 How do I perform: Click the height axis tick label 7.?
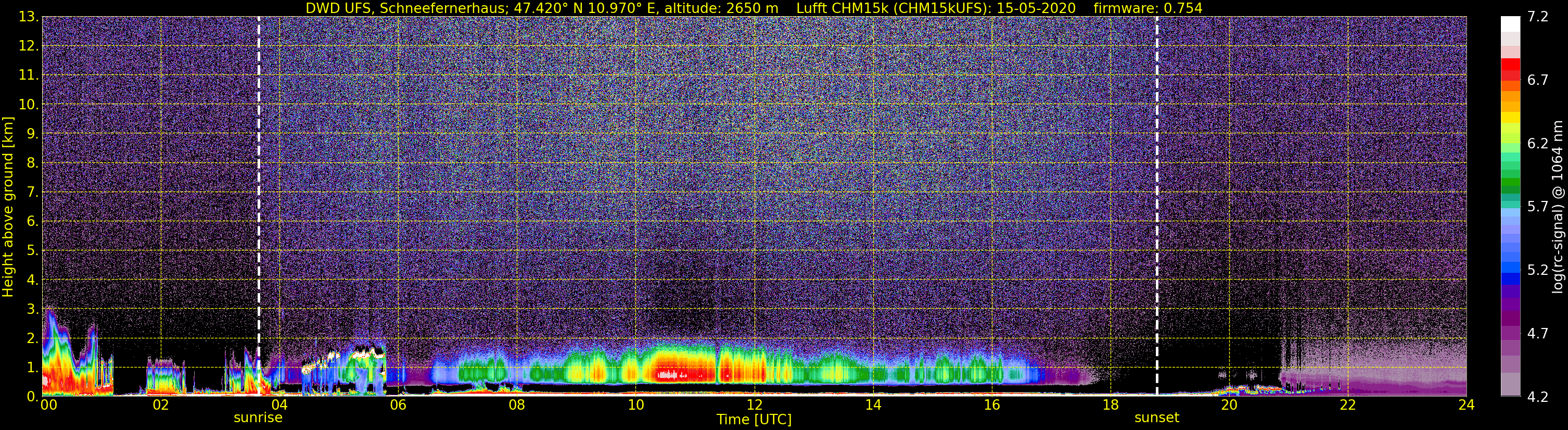32,192
